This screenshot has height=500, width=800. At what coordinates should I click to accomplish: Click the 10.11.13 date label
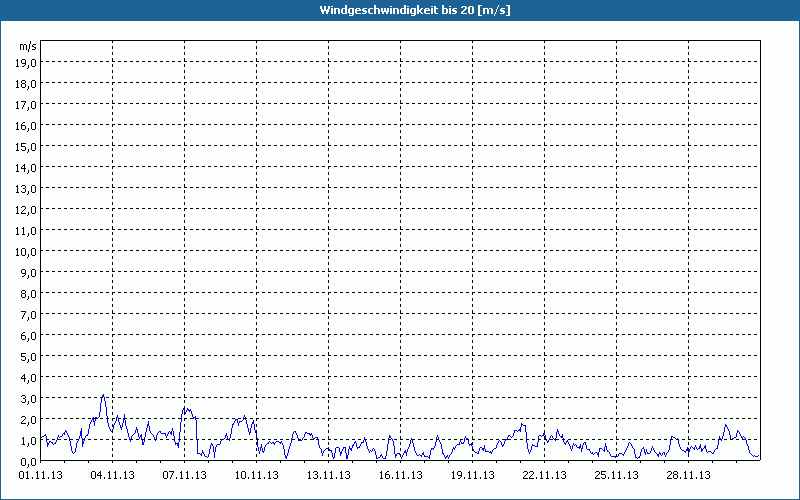coord(257,476)
